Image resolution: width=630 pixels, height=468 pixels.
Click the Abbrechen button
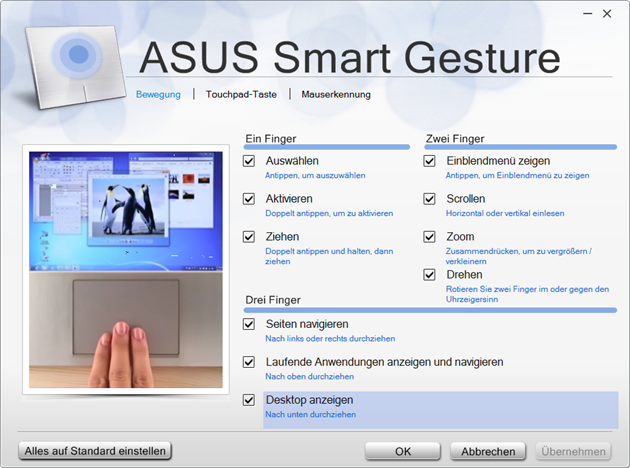(x=488, y=451)
